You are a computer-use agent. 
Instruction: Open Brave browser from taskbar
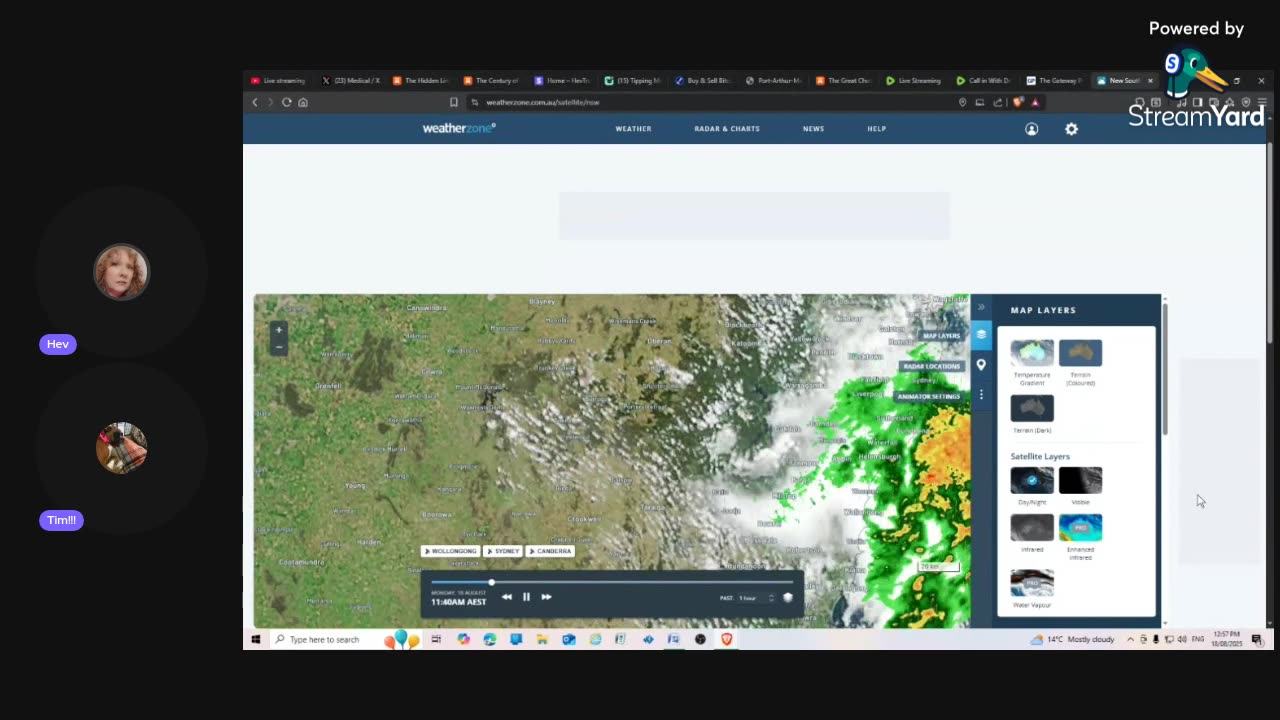click(727, 639)
